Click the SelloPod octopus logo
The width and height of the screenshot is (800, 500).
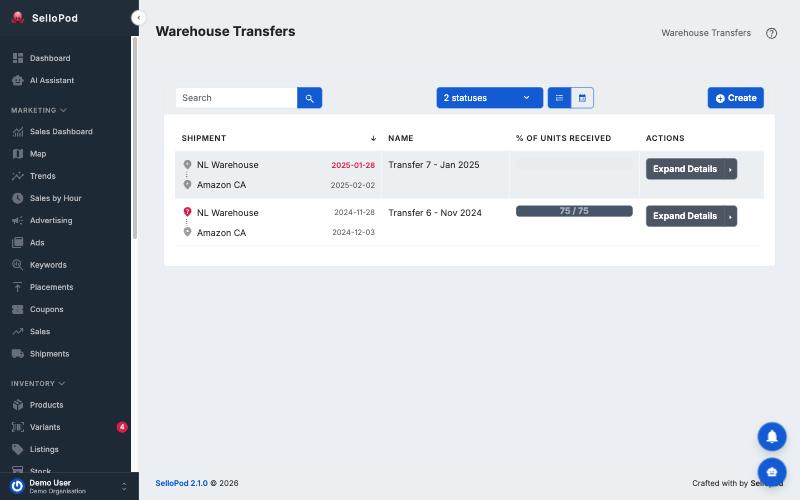pyautogui.click(x=18, y=18)
